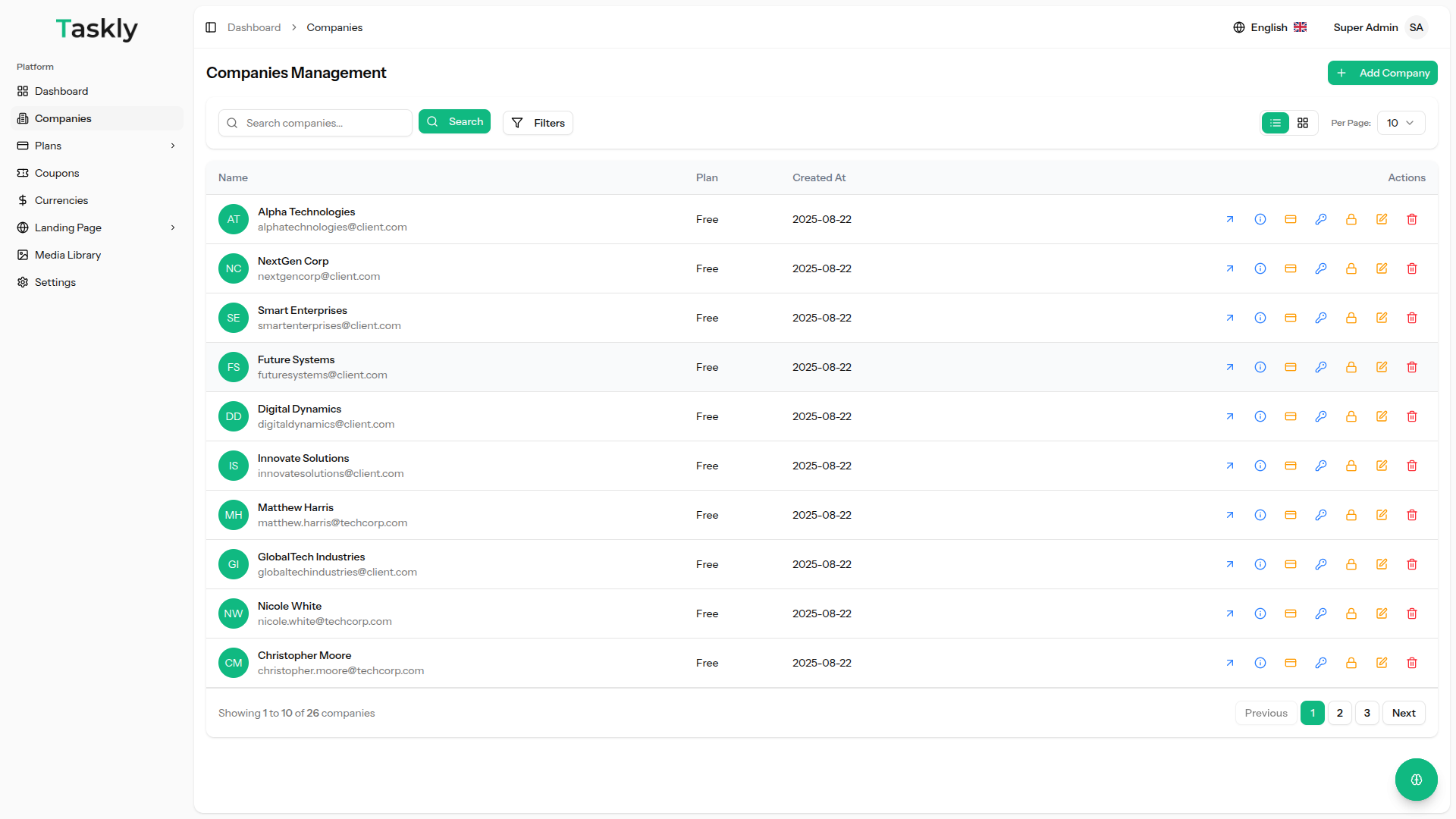This screenshot has height=819, width=1456.
Task: Edit NextGen Corp using pencil icon
Action: click(1381, 268)
